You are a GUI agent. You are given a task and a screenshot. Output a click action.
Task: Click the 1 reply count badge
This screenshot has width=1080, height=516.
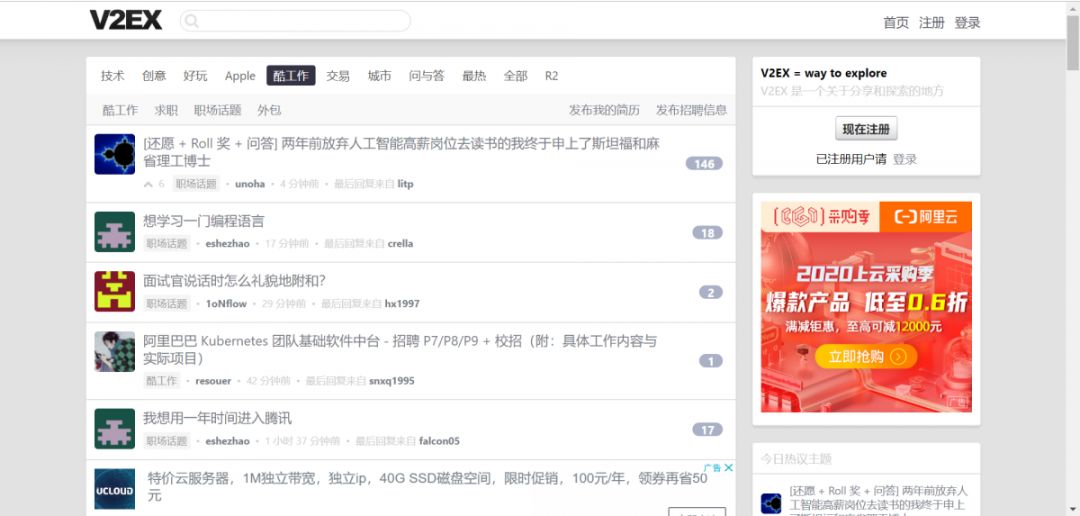coord(711,361)
